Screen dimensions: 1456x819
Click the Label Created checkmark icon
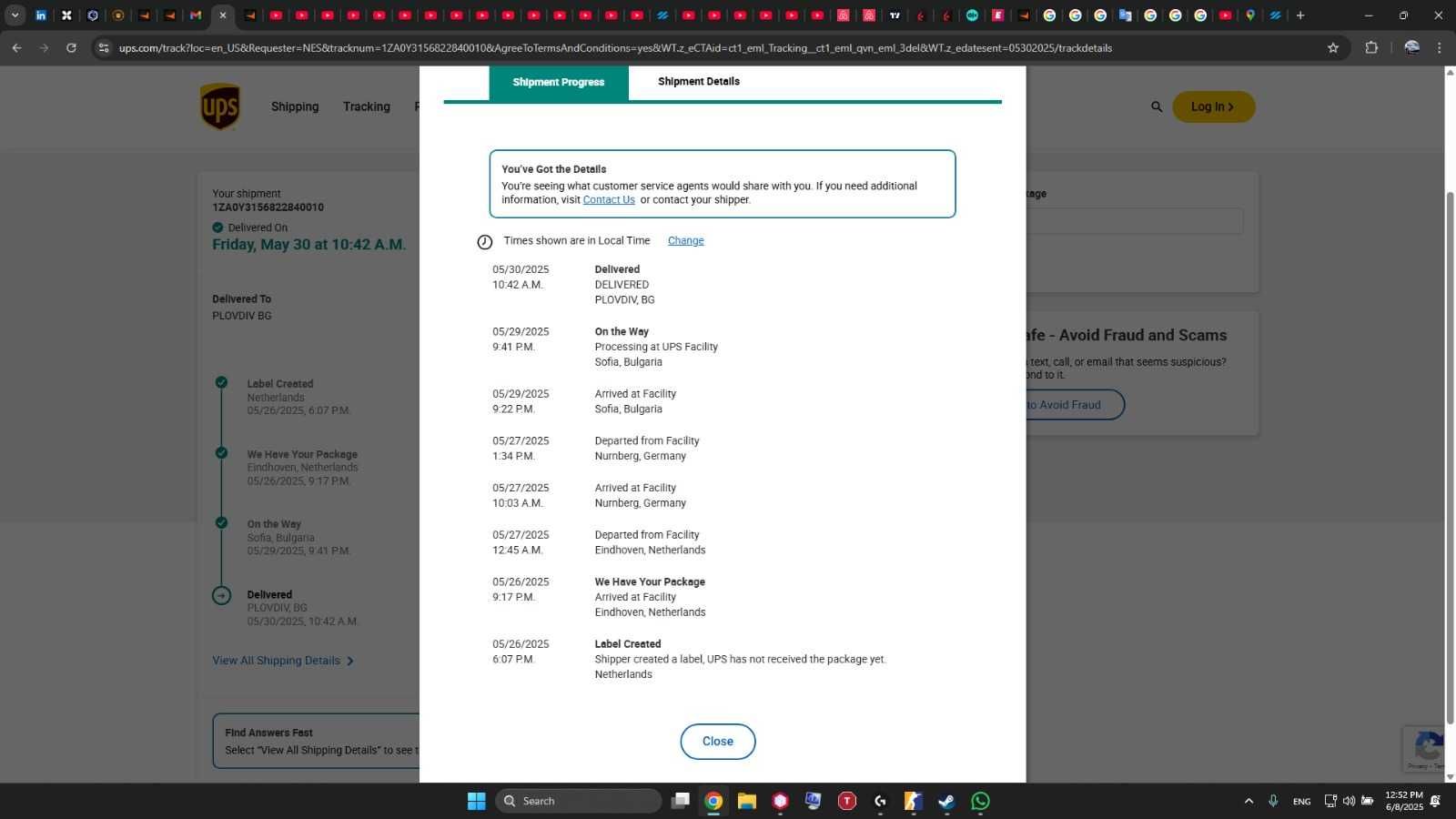[x=221, y=382]
